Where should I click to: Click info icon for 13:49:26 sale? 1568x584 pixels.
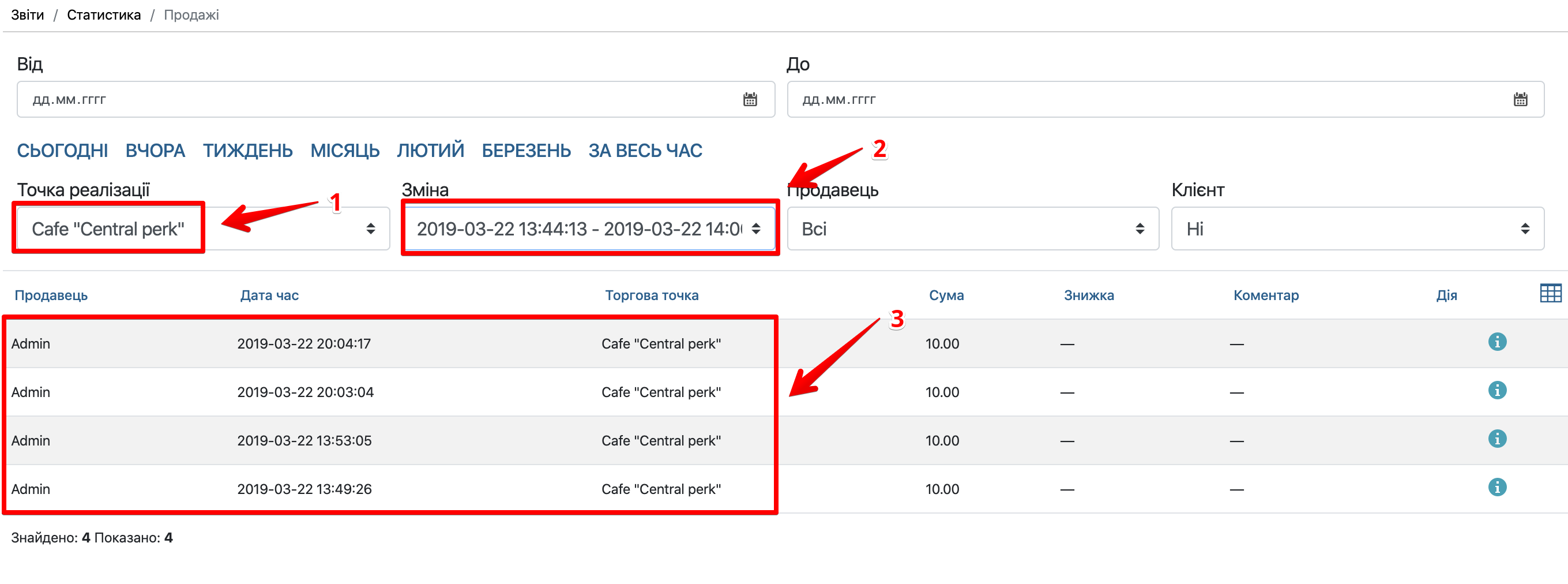tap(1497, 487)
